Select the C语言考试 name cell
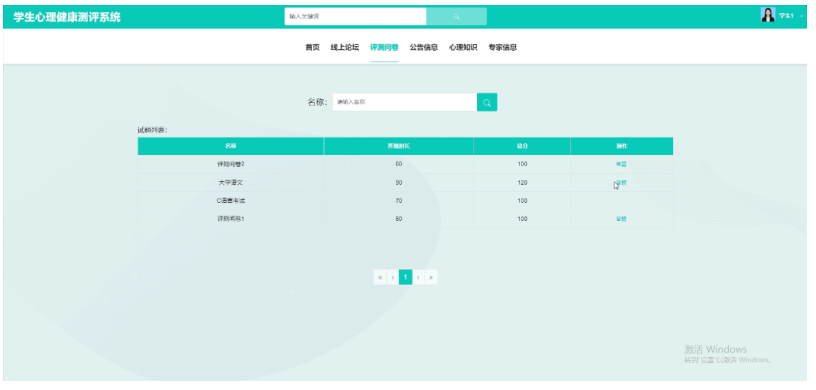 point(231,201)
